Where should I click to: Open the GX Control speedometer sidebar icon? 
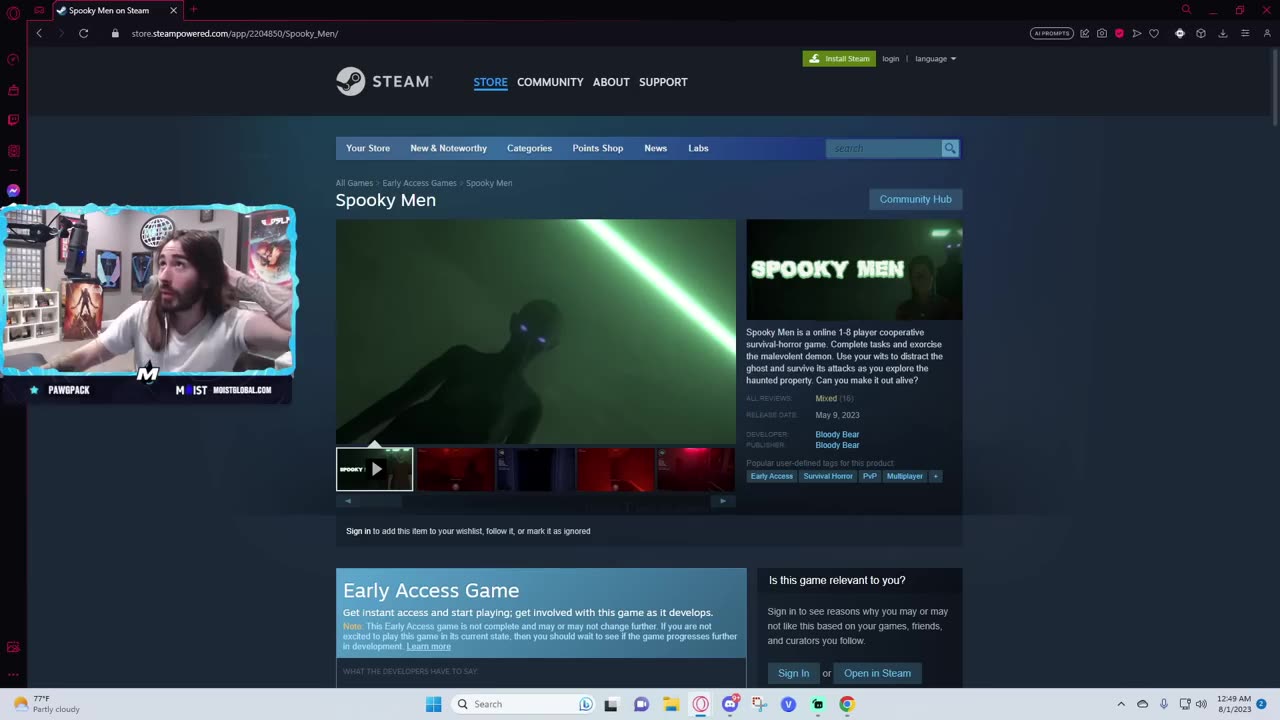coord(13,60)
